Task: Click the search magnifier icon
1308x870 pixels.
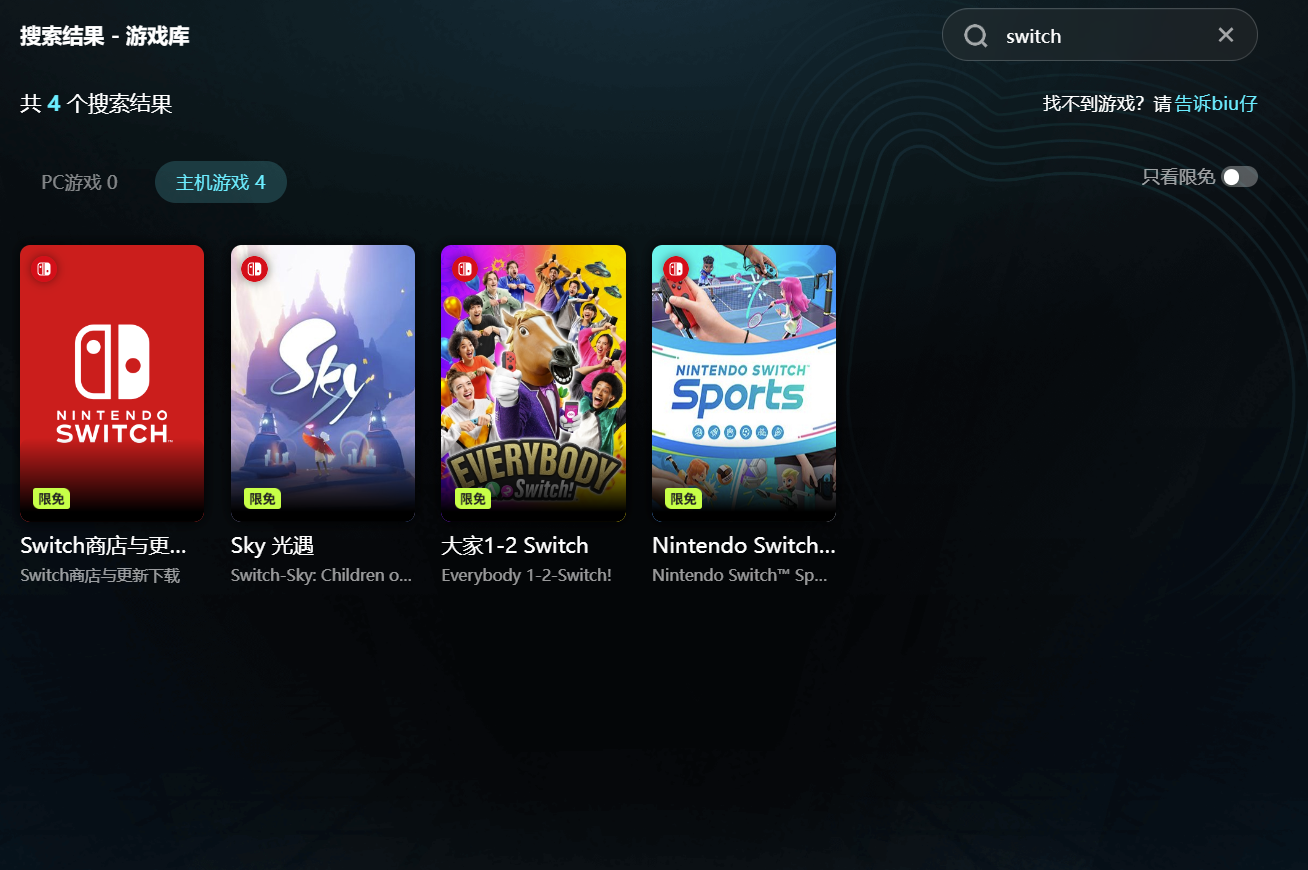Action: tap(976, 36)
